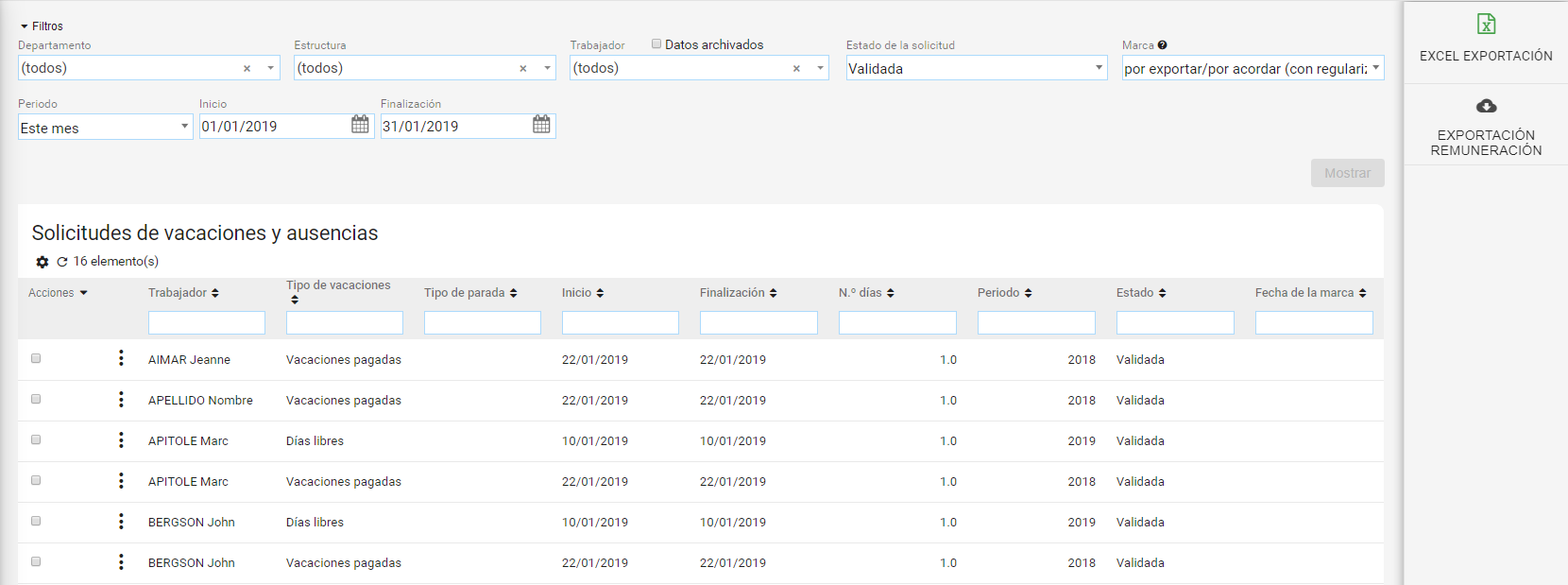Viewport: 1568px width, 585px height.
Task: Check the BERGSON John Días libres row
Action: [x=36, y=521]
